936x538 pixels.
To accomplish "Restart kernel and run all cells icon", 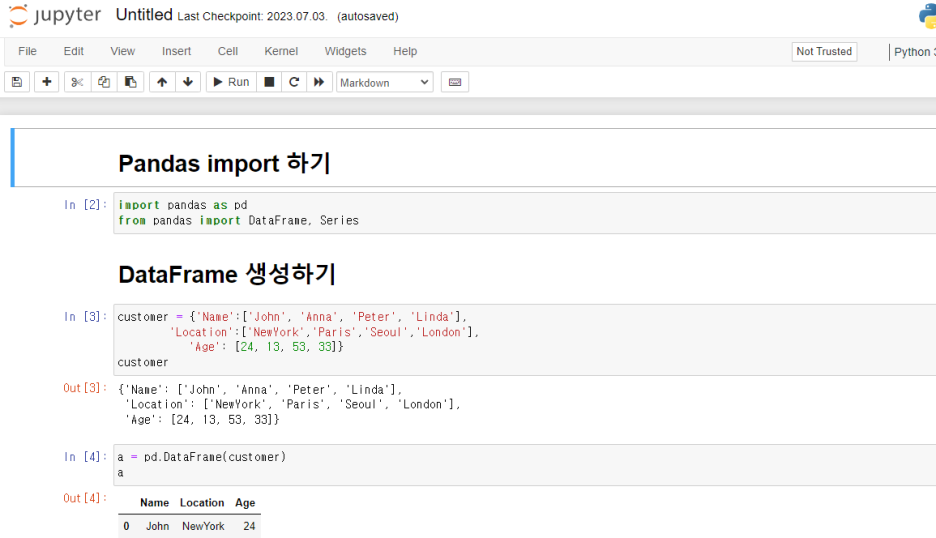I will point(319,82).
